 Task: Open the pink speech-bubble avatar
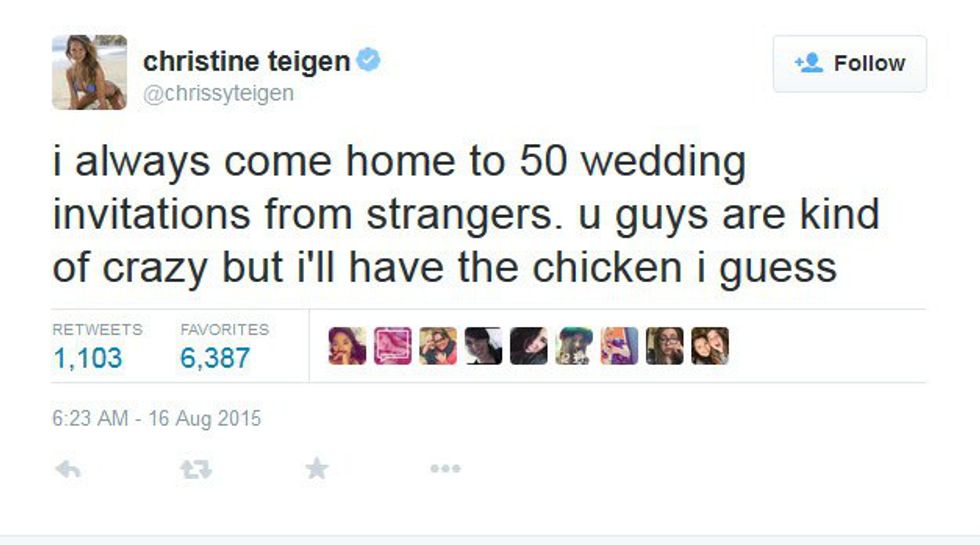(x=392, y=346)
